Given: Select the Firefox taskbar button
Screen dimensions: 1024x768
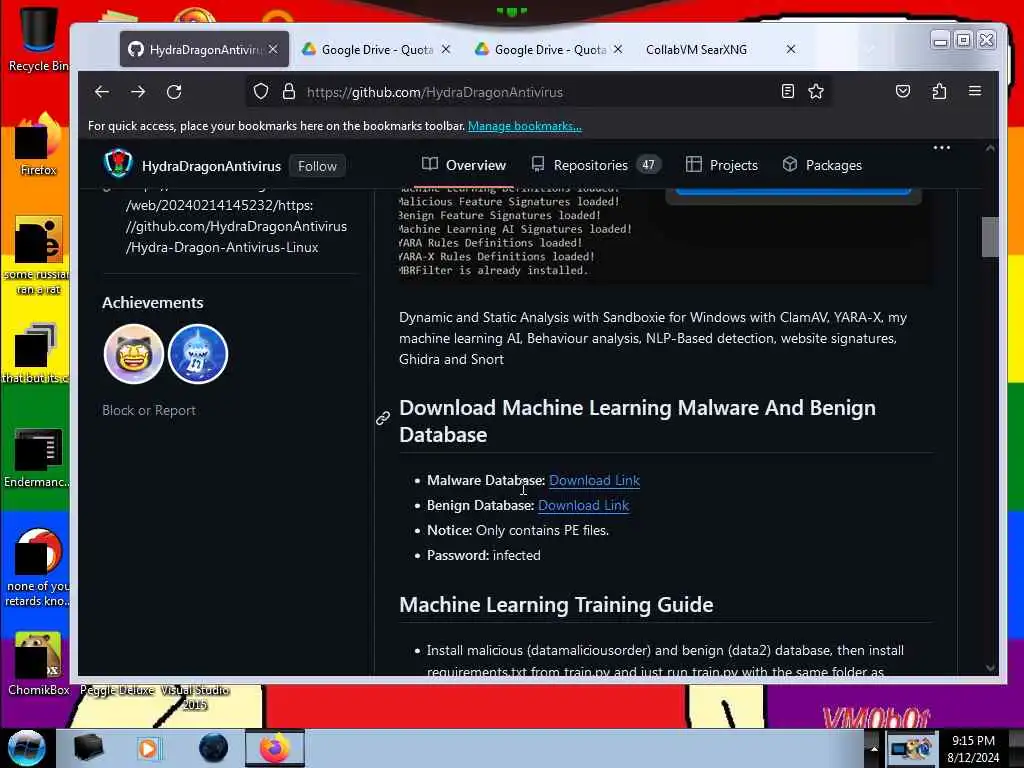Looking at the screenshot, I should click(275, 748).
